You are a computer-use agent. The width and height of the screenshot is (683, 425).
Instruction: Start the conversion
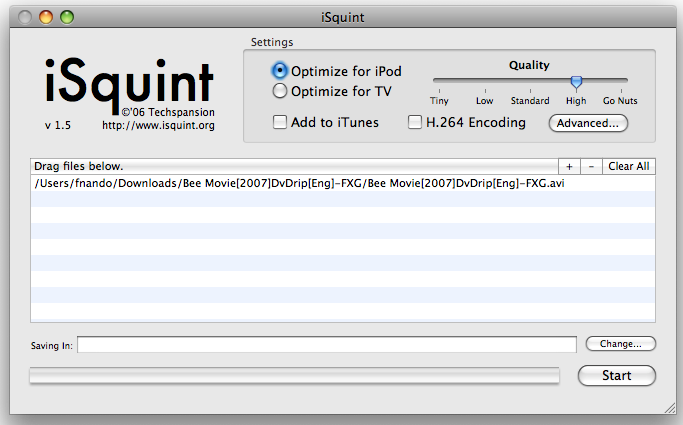617,375
